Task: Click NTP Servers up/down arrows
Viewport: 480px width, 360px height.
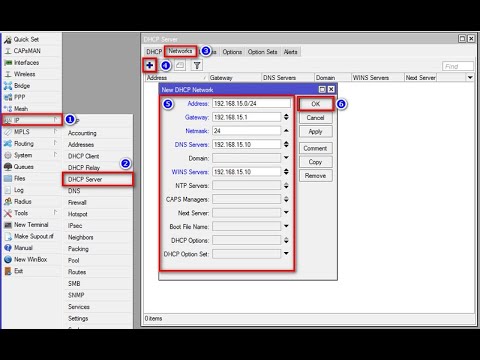Action: [286, 186]
